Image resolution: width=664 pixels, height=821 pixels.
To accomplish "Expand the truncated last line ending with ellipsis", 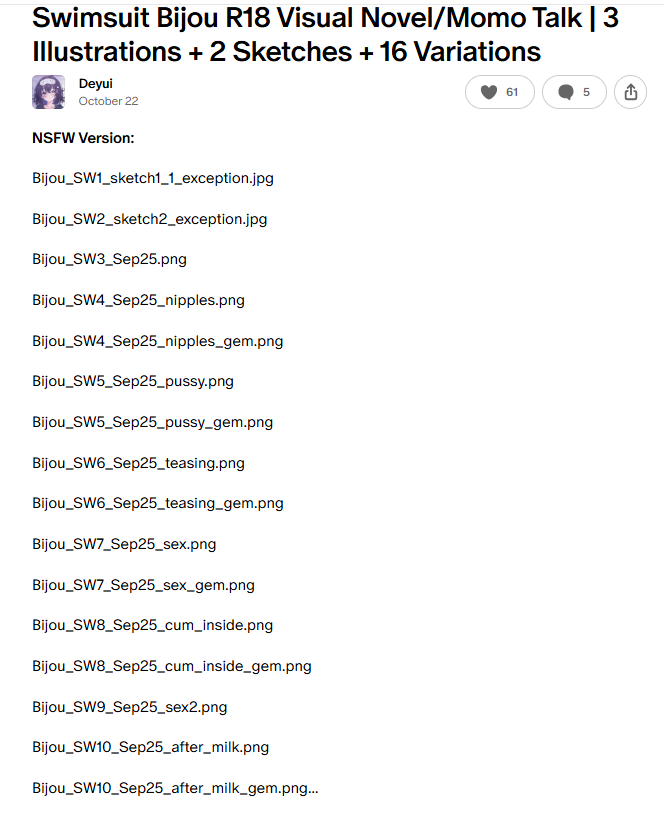I will coord(175,789).
